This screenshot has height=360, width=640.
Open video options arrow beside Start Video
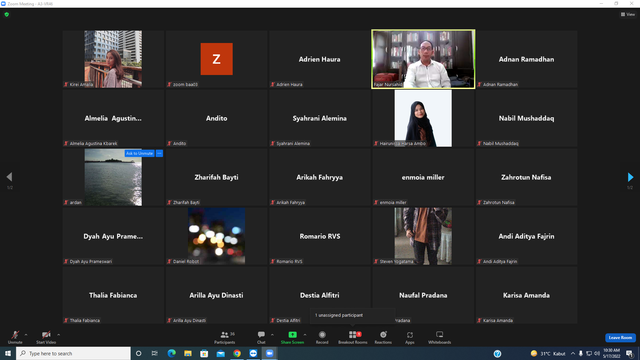[59, 335]
